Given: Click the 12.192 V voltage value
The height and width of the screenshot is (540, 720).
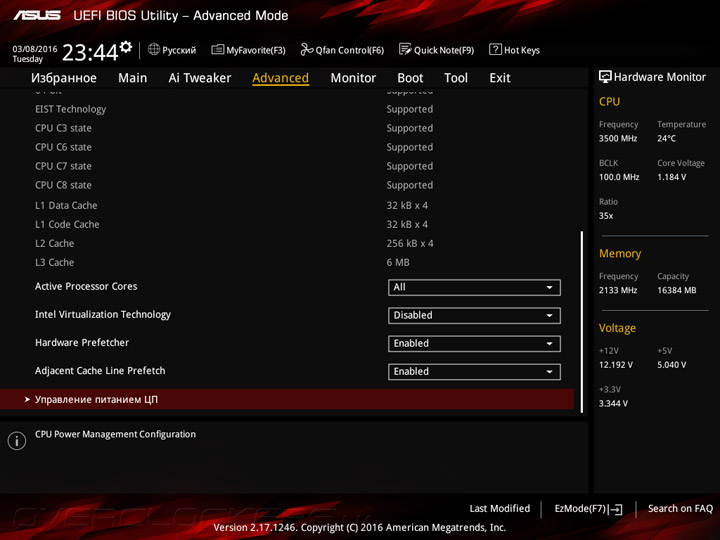Looking at the screenshot, I should pyautogui.click(x=616, y=365).
